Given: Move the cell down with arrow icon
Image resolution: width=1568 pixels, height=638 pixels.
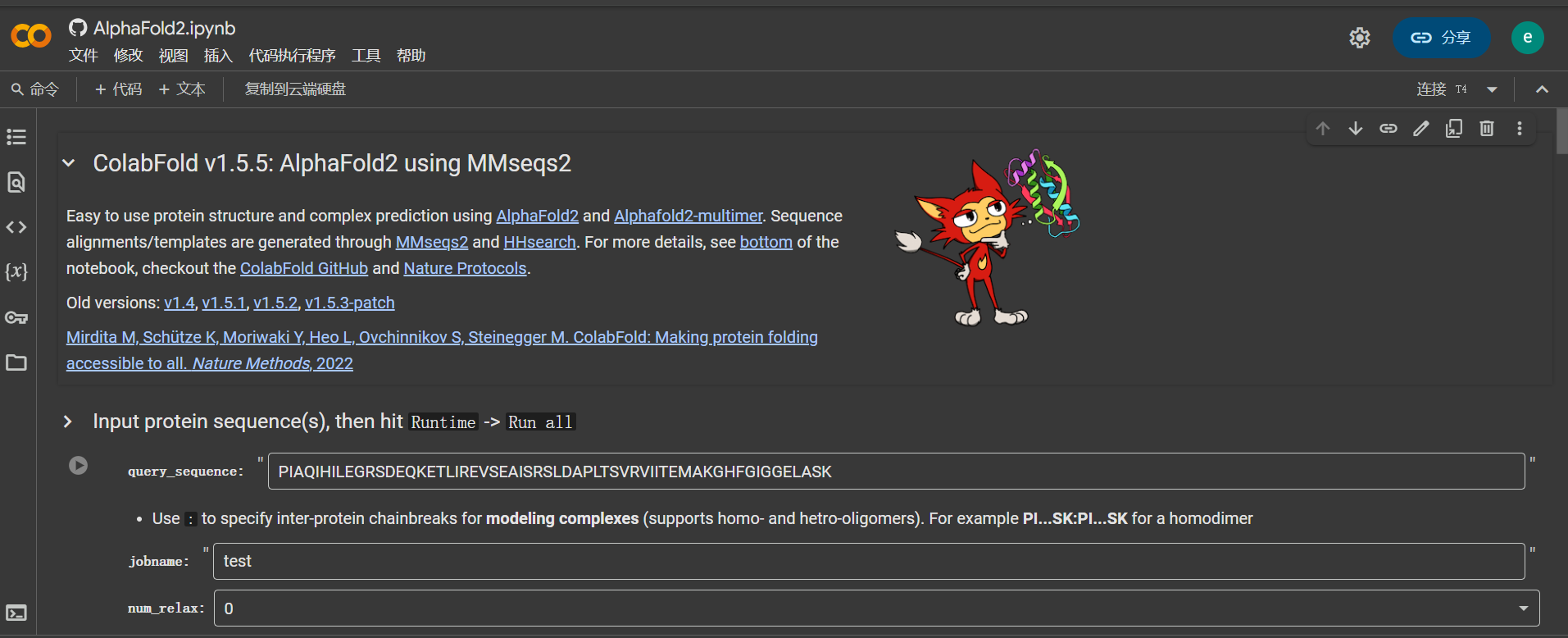Looking at the screenshot, I should click(1356, 129).
